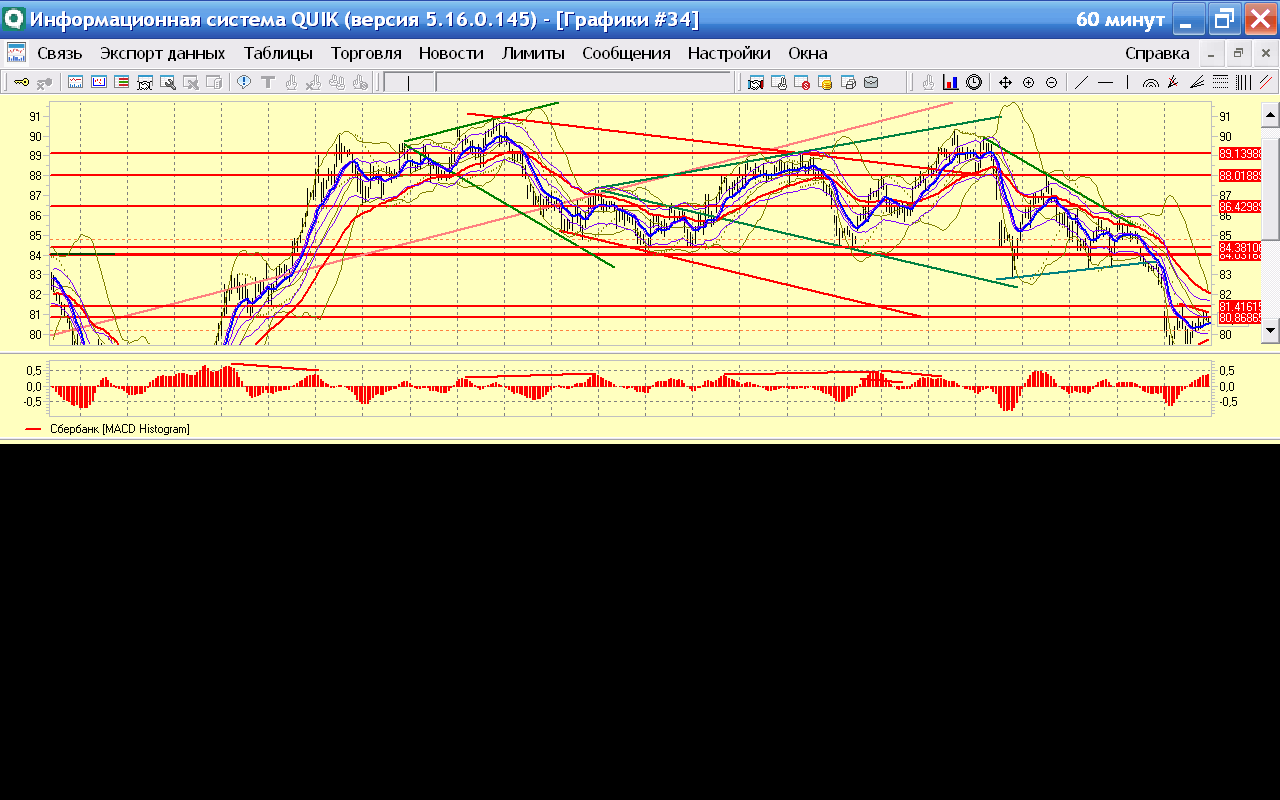Image resolution: width=1280 pixels, height=800 pixels.
Task: Select the horizontal line tool
Action: tap(1105, 82)
